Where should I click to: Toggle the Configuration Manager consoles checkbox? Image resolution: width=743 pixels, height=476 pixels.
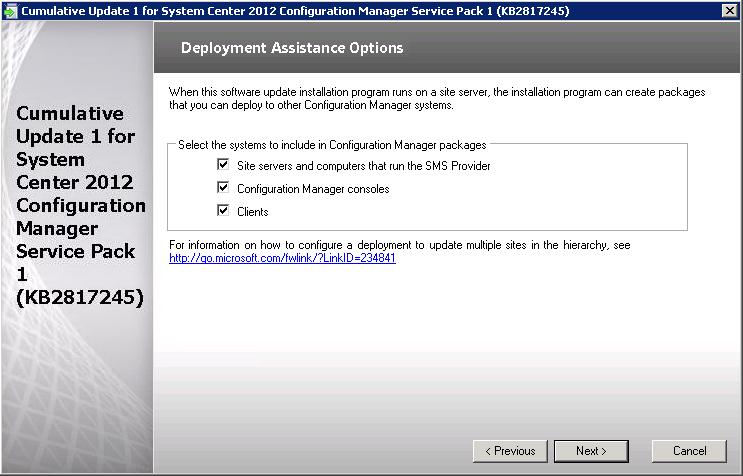[223, 188]
